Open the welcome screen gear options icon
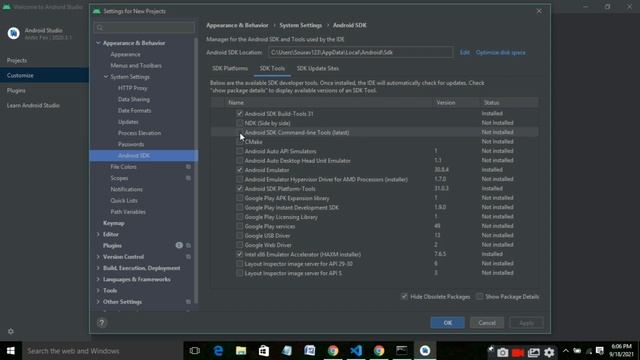Viewport: 640px width, 360px height. pos(11,331)
